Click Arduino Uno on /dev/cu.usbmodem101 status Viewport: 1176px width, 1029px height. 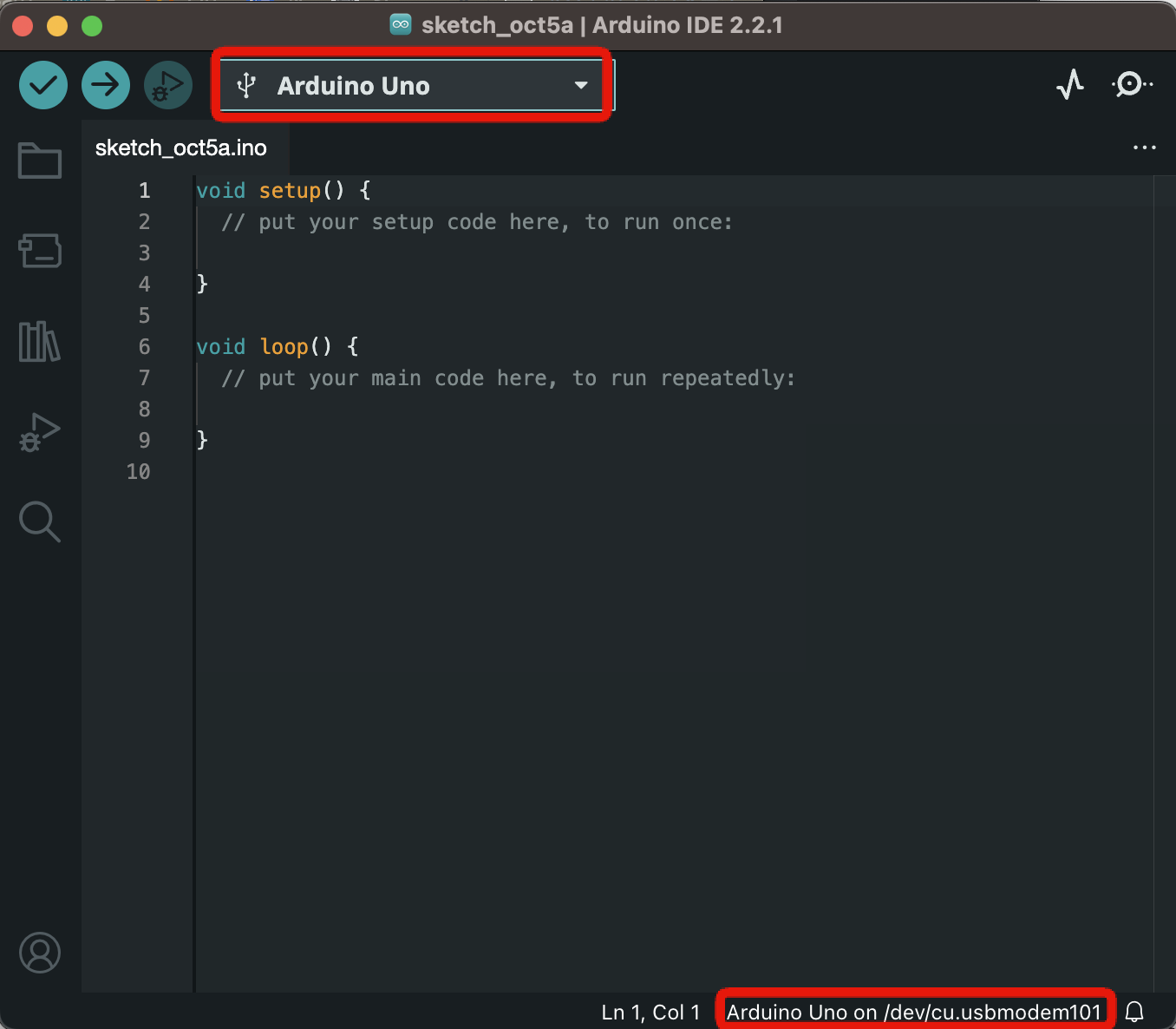point(913,1012)
